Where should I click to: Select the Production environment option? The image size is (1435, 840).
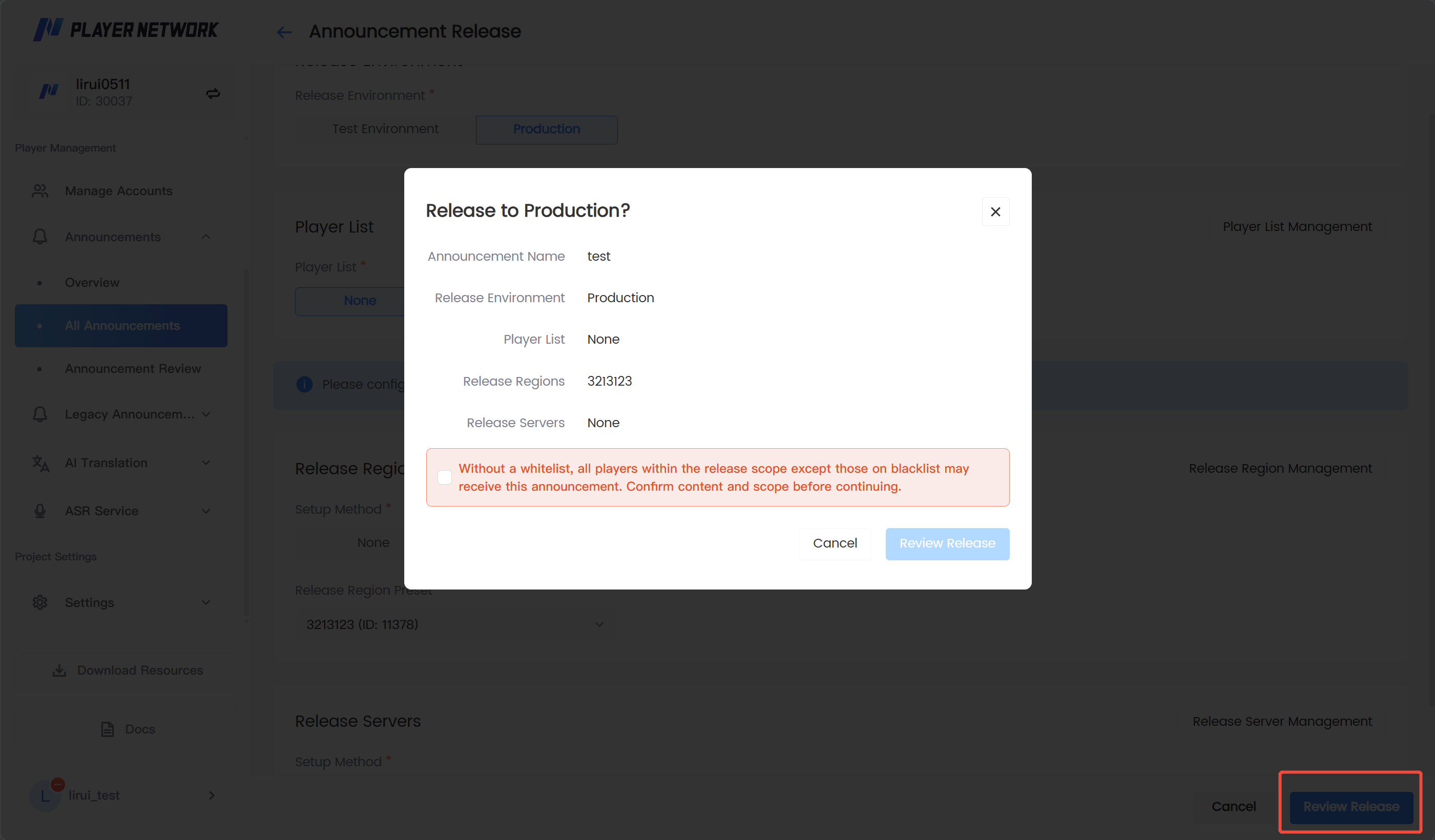tap(547, 129)
